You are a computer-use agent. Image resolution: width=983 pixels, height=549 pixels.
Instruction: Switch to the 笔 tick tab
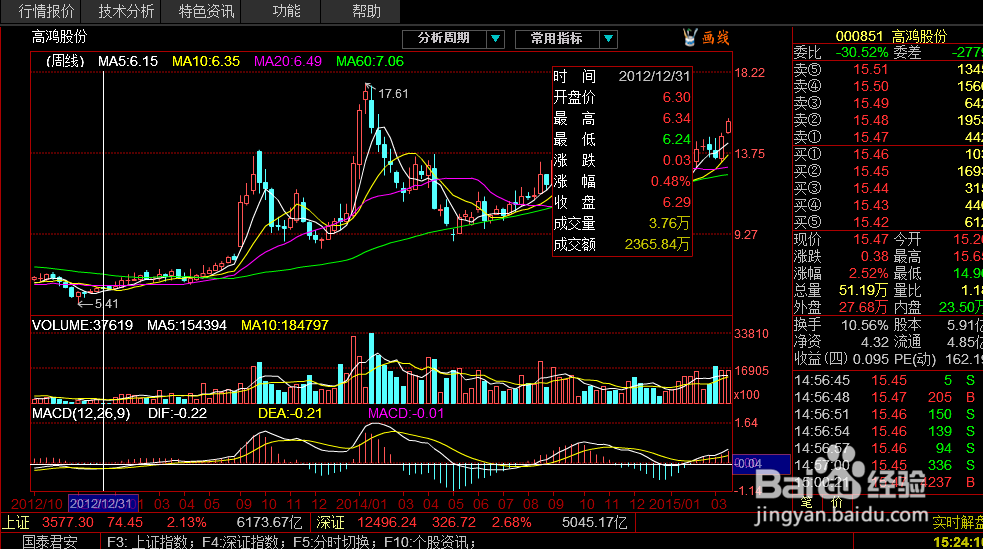pyautogui.click(x=807, y=503)
